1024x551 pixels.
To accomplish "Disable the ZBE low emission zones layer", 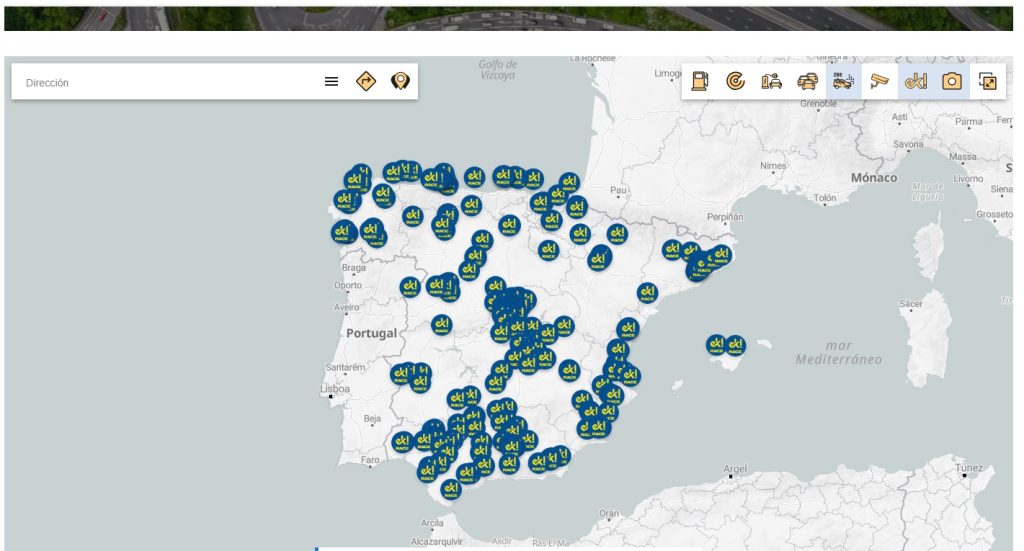I will coord(844,81).
